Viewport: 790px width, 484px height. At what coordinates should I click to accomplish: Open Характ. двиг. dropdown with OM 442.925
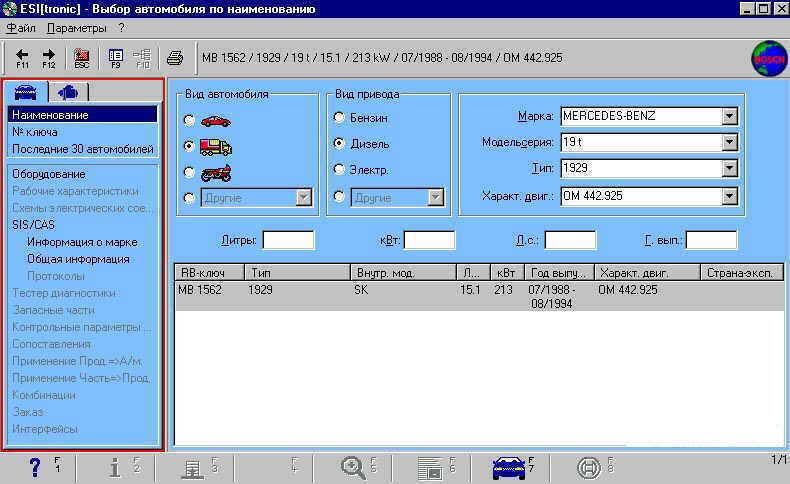[729, 196]
